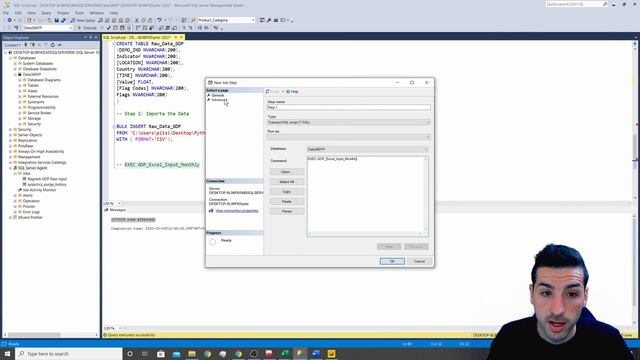Image resolution: width=640 pixels, height=360 pixels.
Task: Click the Cut scissors icon in toolbar
Action: pyautogui.click(x=137, y=20)
